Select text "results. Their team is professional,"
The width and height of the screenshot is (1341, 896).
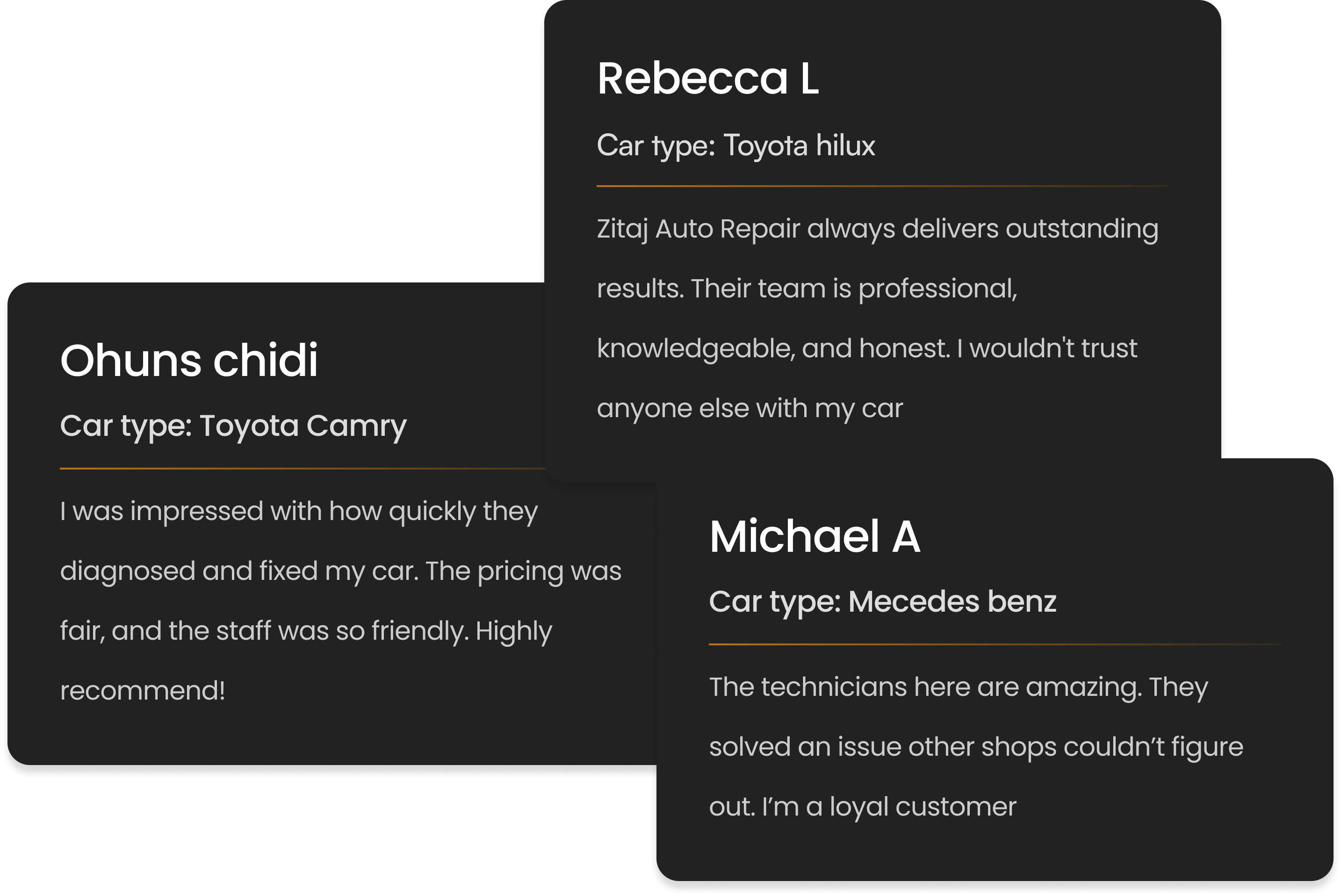[x=807, y=289]
